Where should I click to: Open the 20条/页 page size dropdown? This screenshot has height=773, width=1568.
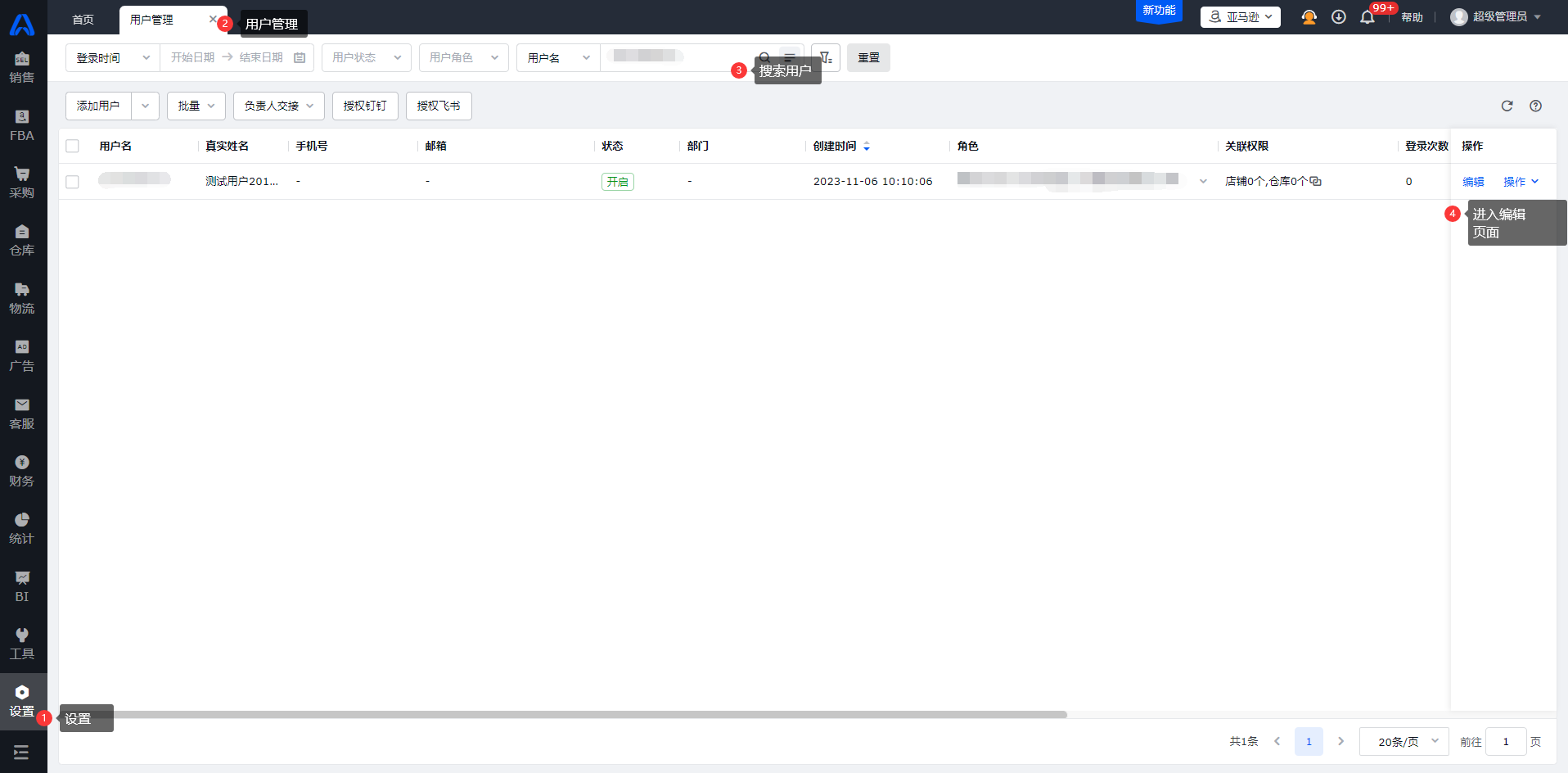pos(1404,741)
